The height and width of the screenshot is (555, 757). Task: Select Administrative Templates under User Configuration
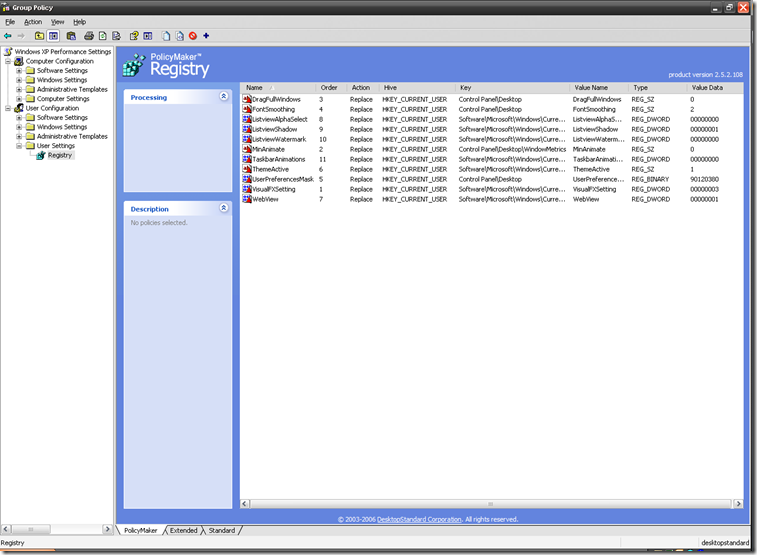tap(72, 137)
